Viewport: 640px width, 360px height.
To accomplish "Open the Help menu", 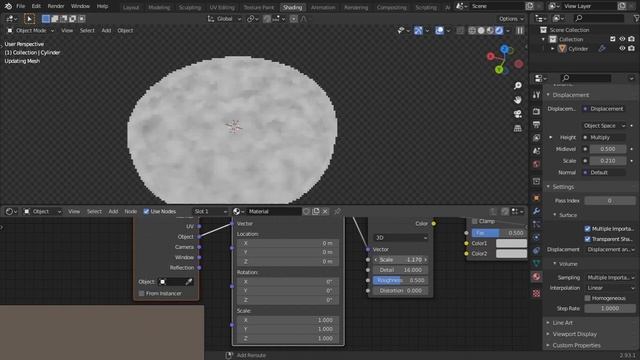I will pos(102,6).
